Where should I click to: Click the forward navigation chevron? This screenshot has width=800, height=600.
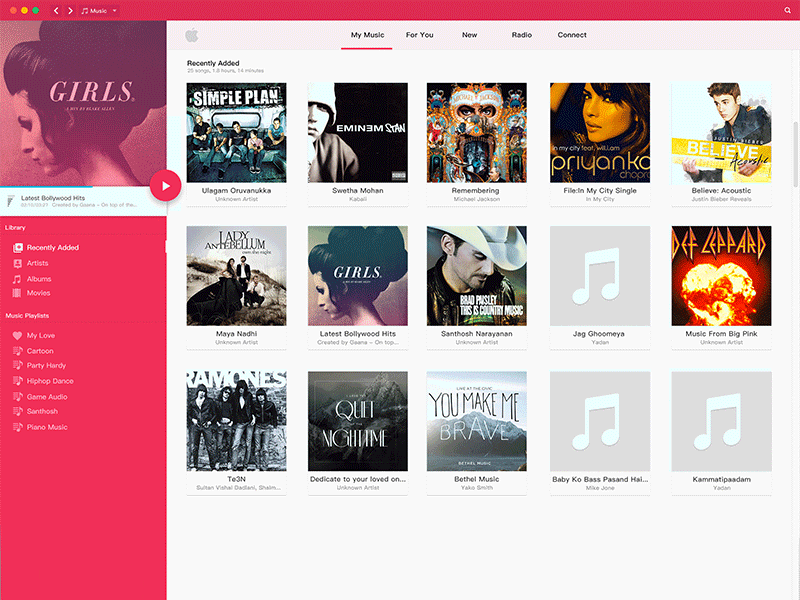[68, 9]
